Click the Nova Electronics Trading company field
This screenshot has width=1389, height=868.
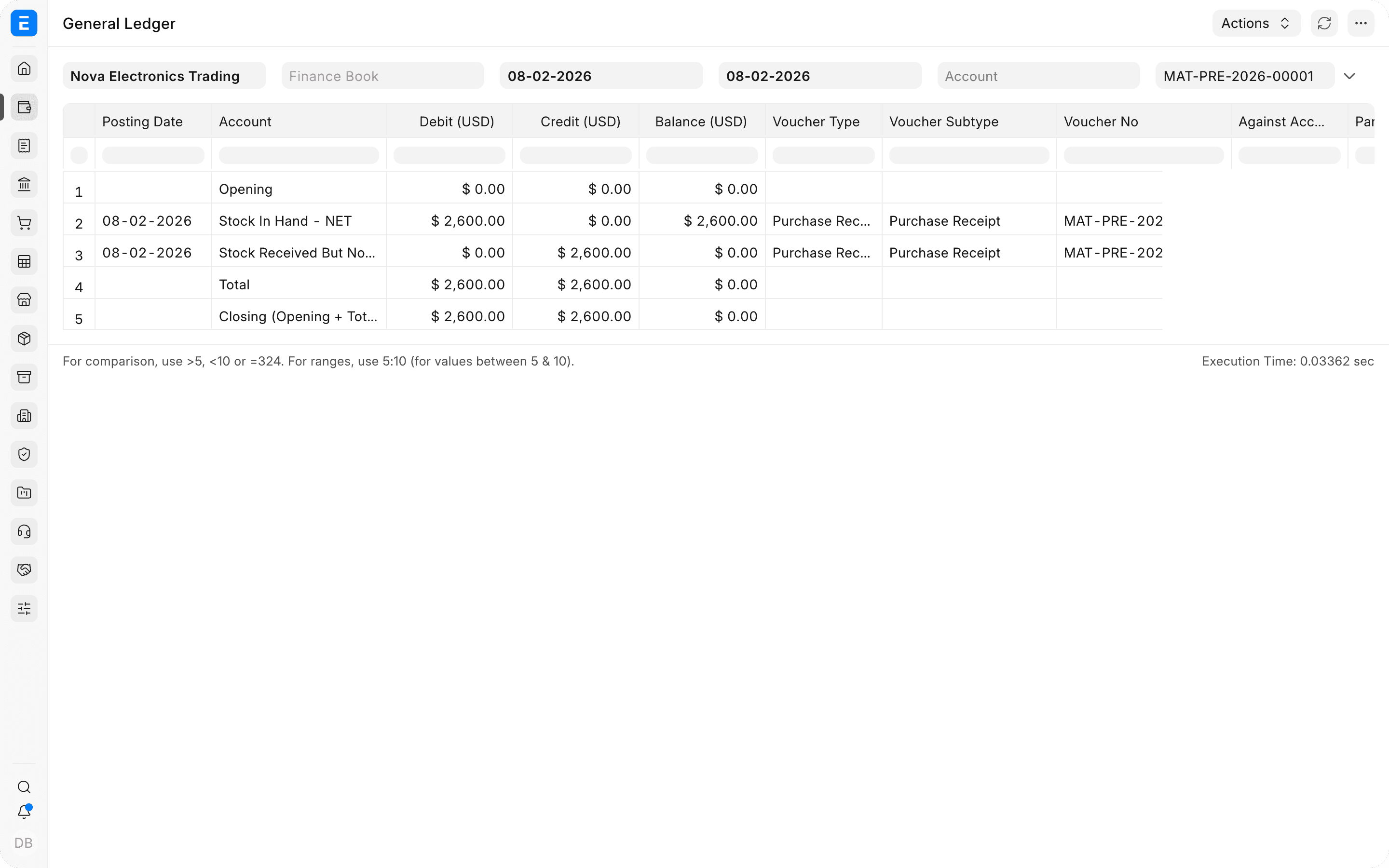(164, 76)
